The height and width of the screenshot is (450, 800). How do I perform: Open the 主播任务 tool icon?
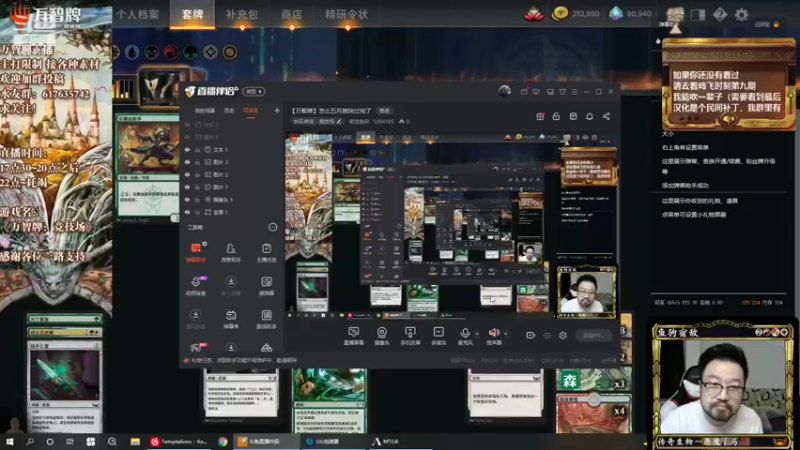(x=266, y=252)
